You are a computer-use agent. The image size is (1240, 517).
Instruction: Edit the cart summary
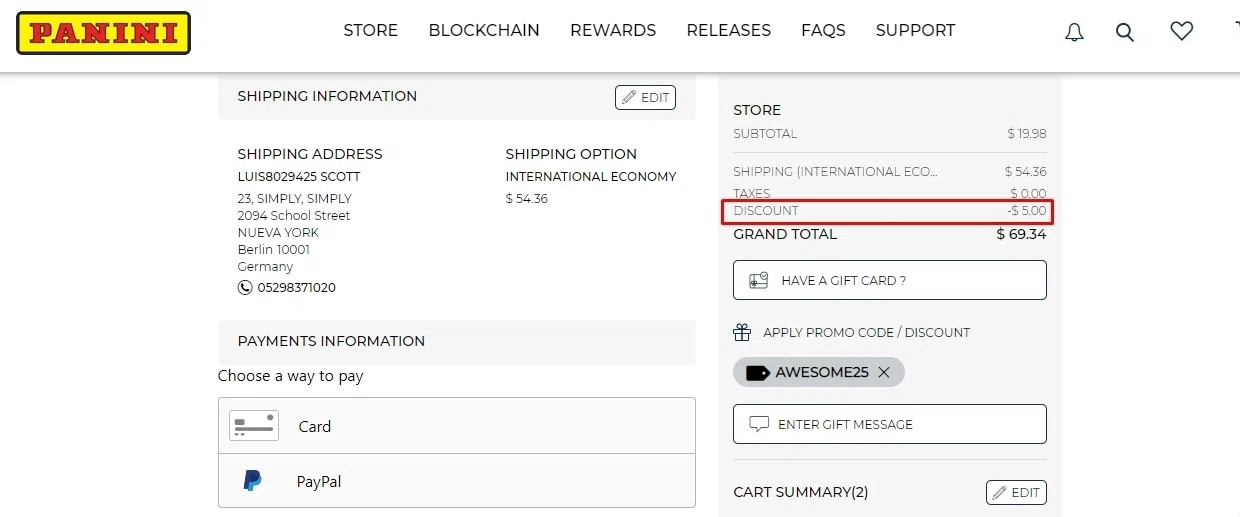click(1016, 492)
